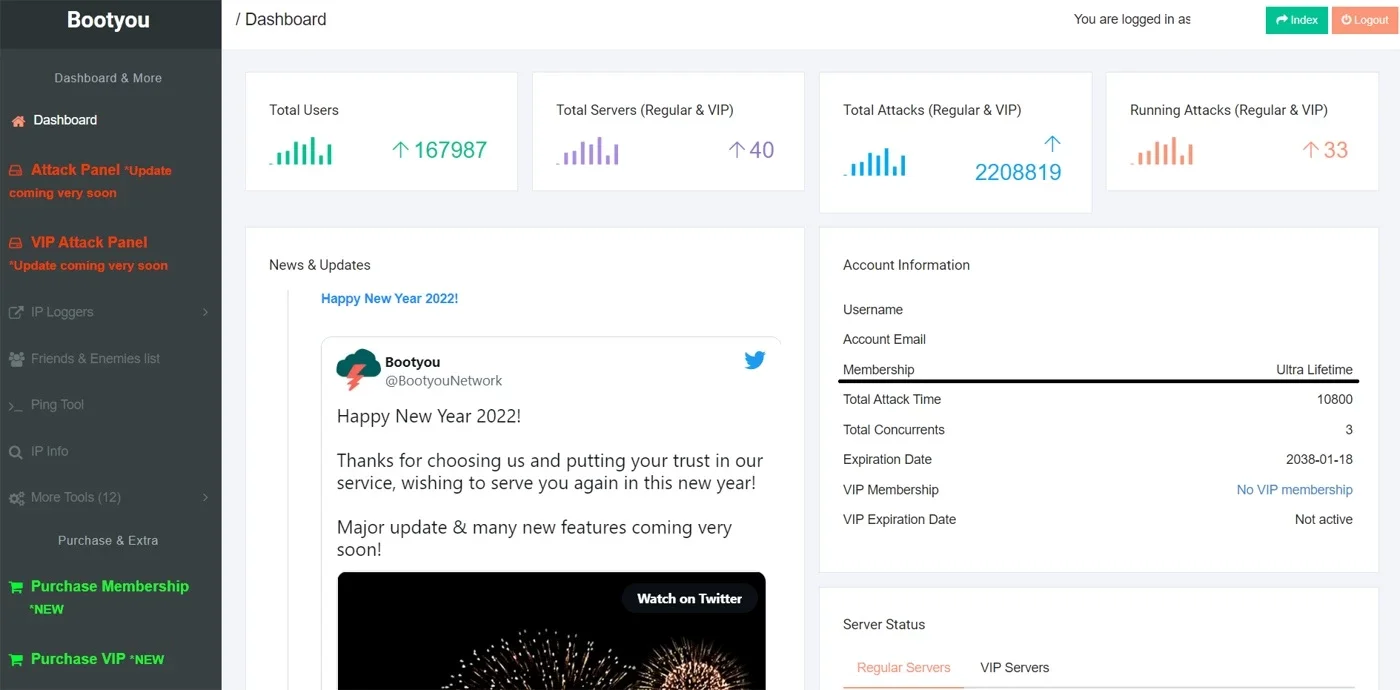Image resolution: width=1400 pixels, height=690 pixels.
Task: Click Watch on Twitter on the video
Action: point(689,599)
